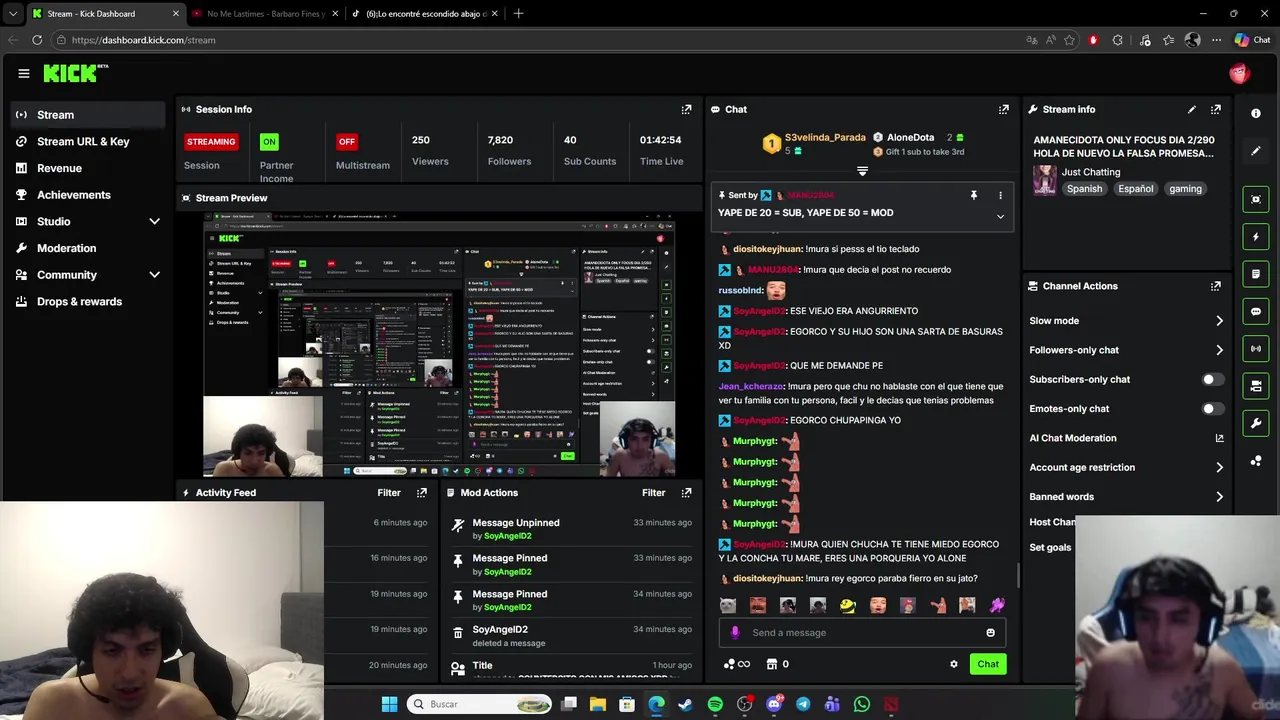Open AI Chat Moderation link
The width and height of the screenshot is (1280, 720).
tap(1126, 438)
